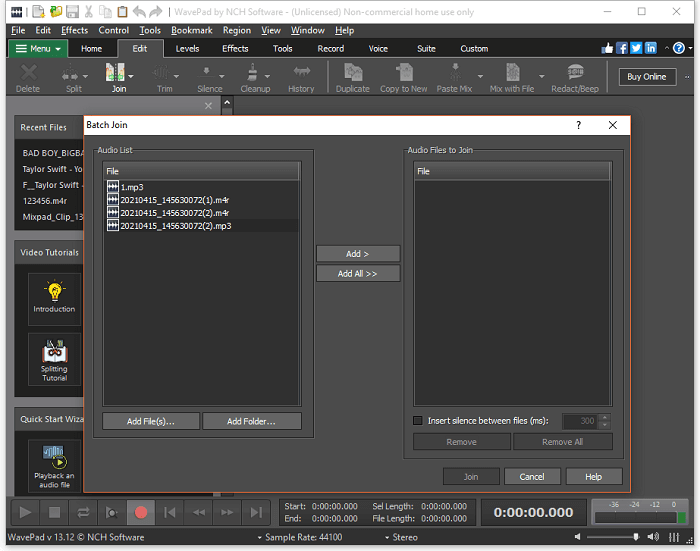The height and width of the screenshot is (551, 700).
Task: Click the Add All >> button
Action: click(357, 273)
